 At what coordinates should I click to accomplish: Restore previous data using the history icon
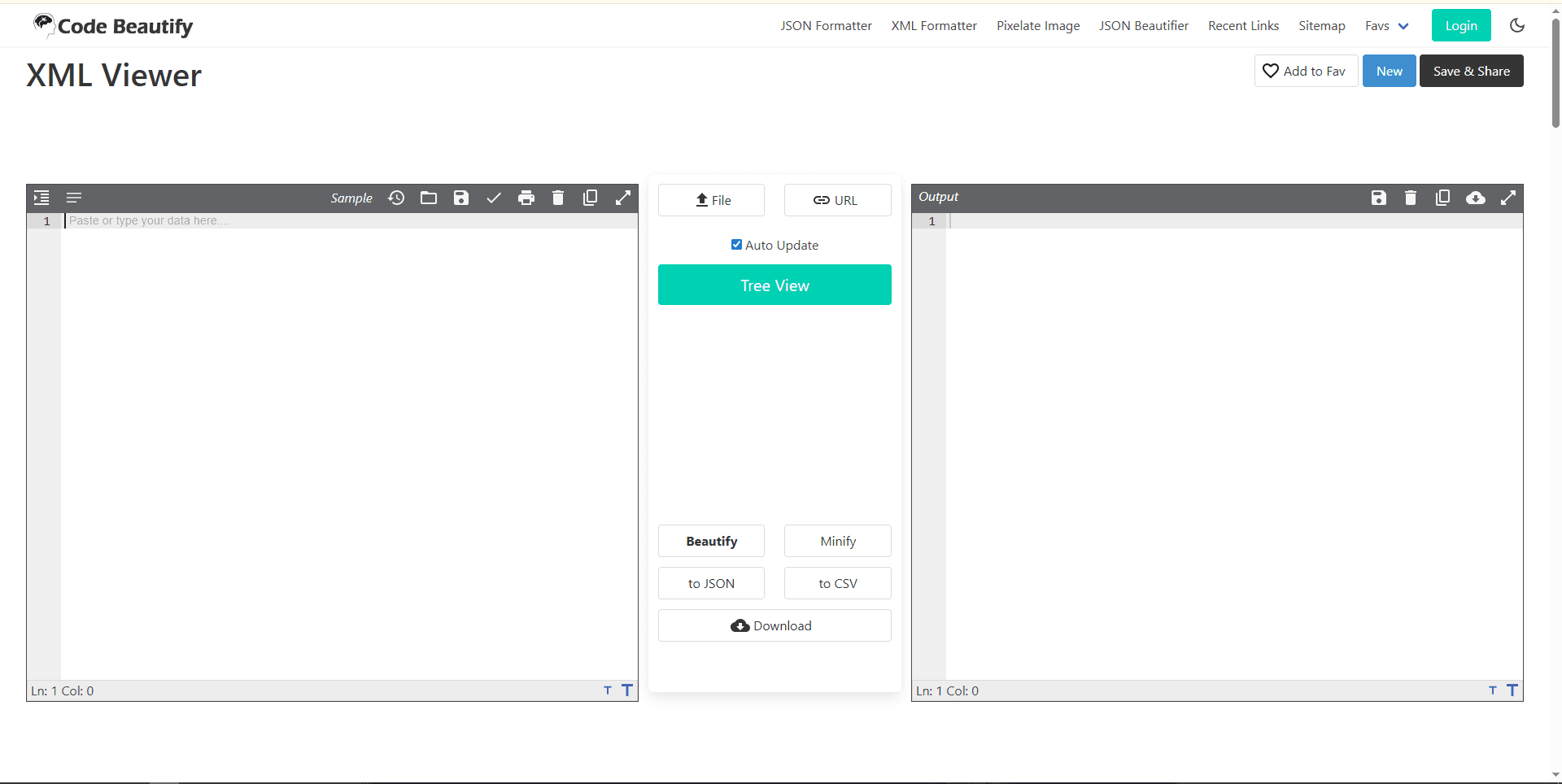tap(396, 198)
